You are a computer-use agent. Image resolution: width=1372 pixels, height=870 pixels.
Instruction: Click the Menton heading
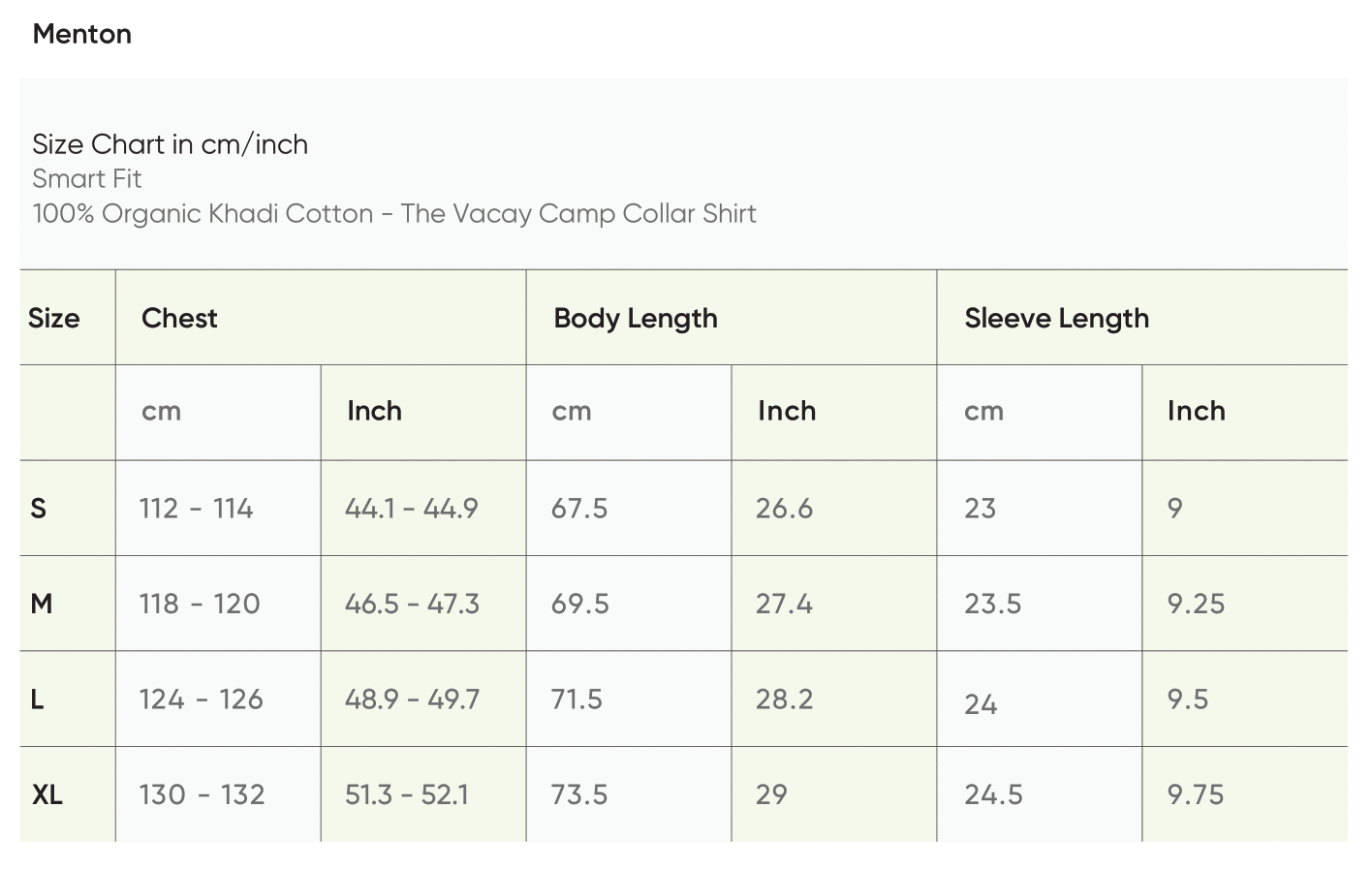pos(82,34)
